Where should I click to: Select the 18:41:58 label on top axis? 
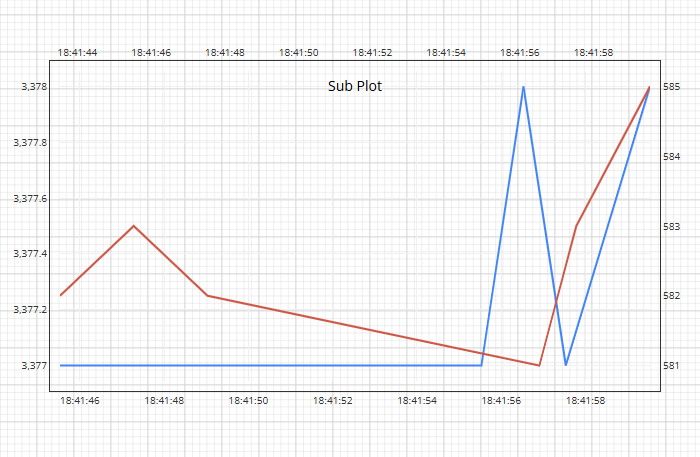coord(594,52)
